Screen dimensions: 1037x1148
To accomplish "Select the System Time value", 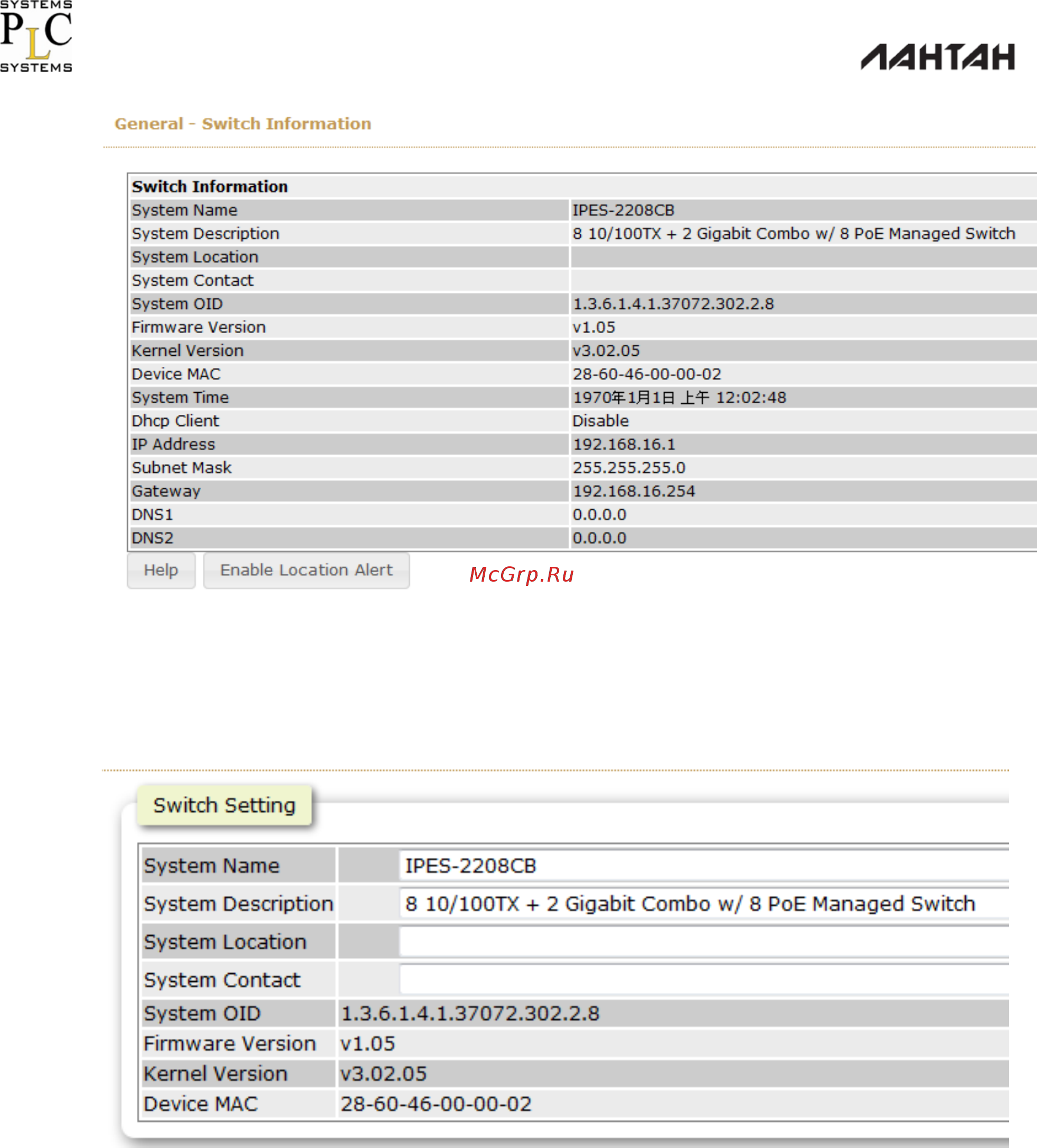I will 679,397.
